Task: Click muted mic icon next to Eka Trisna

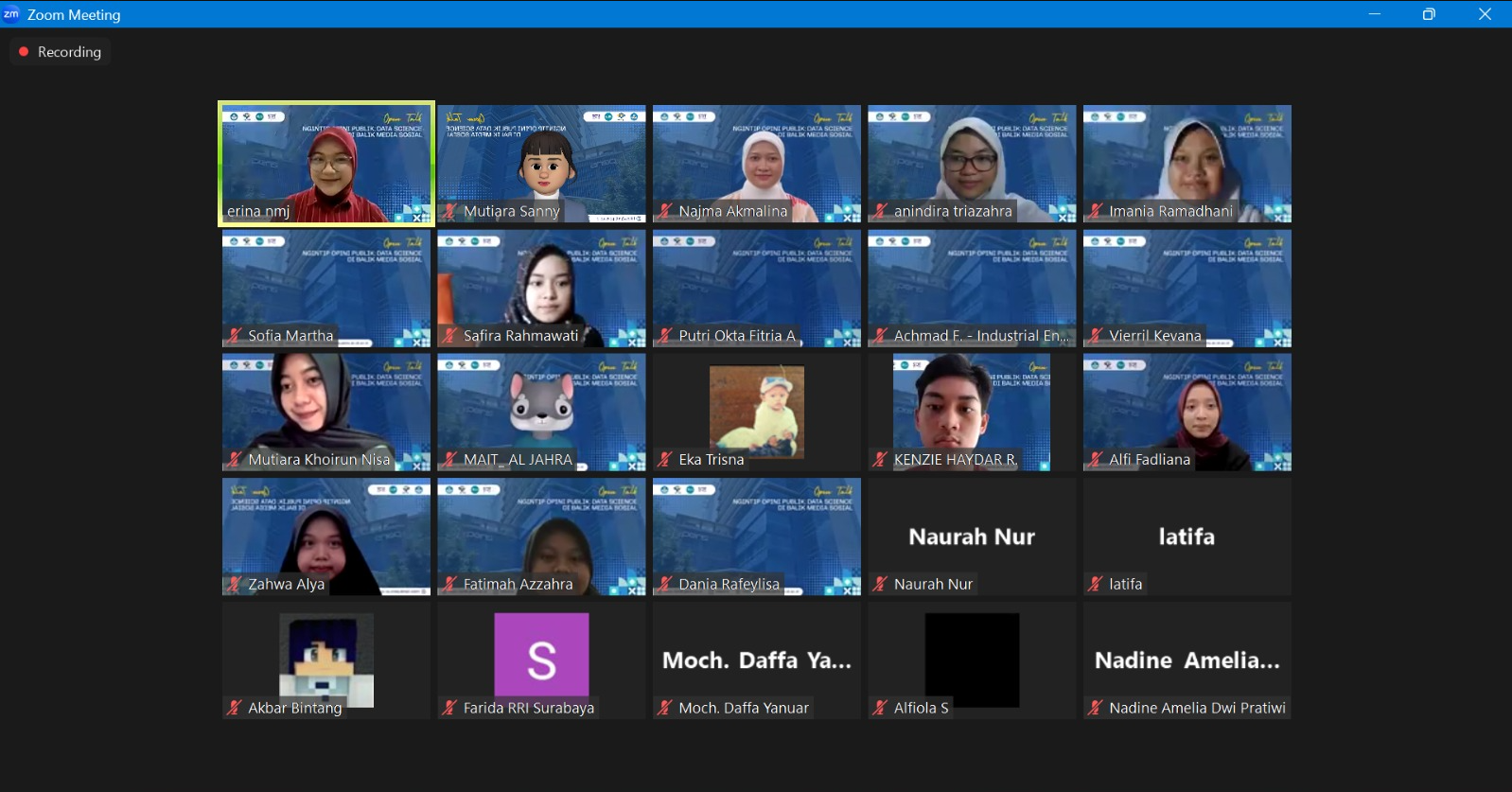Action: coord(666,459)
